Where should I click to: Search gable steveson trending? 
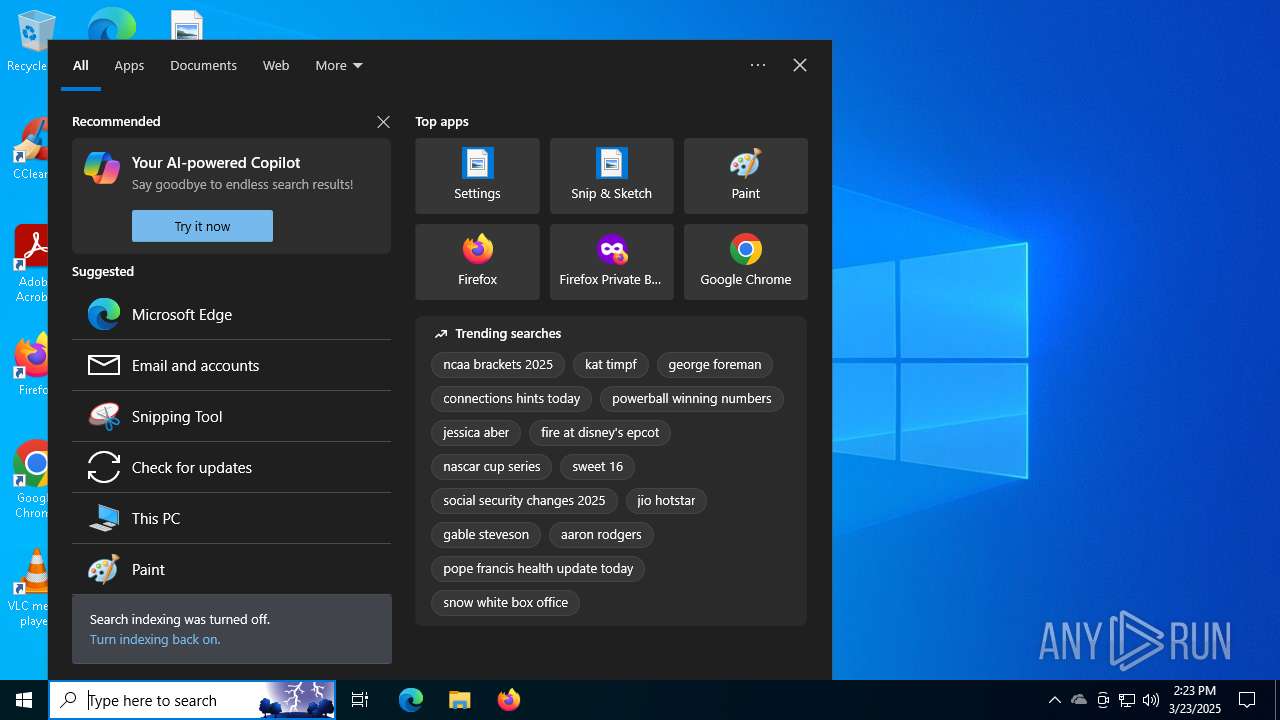coord(486,535)
